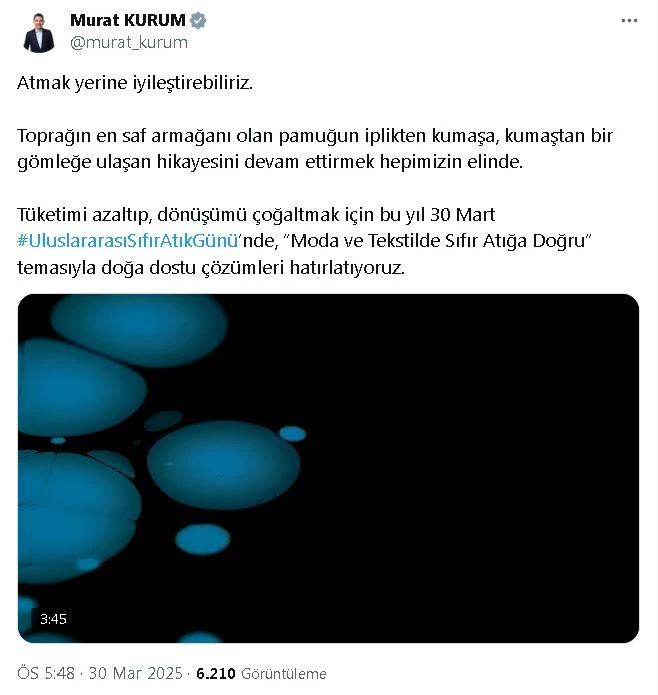Open Murat Kurum's profile avatar photo
This screenshot has width=658, height=695.
click(39, 32)
